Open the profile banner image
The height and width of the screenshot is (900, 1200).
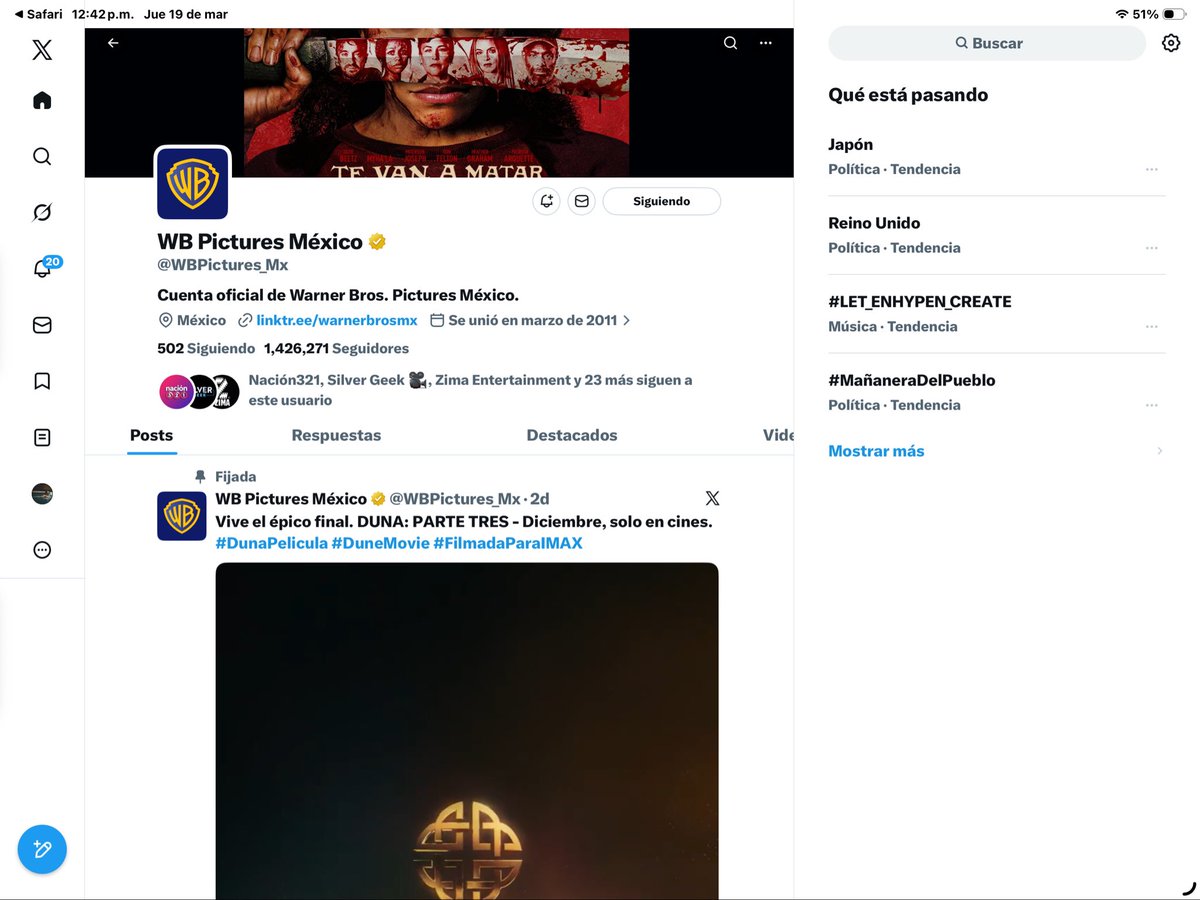coord(437,102)
